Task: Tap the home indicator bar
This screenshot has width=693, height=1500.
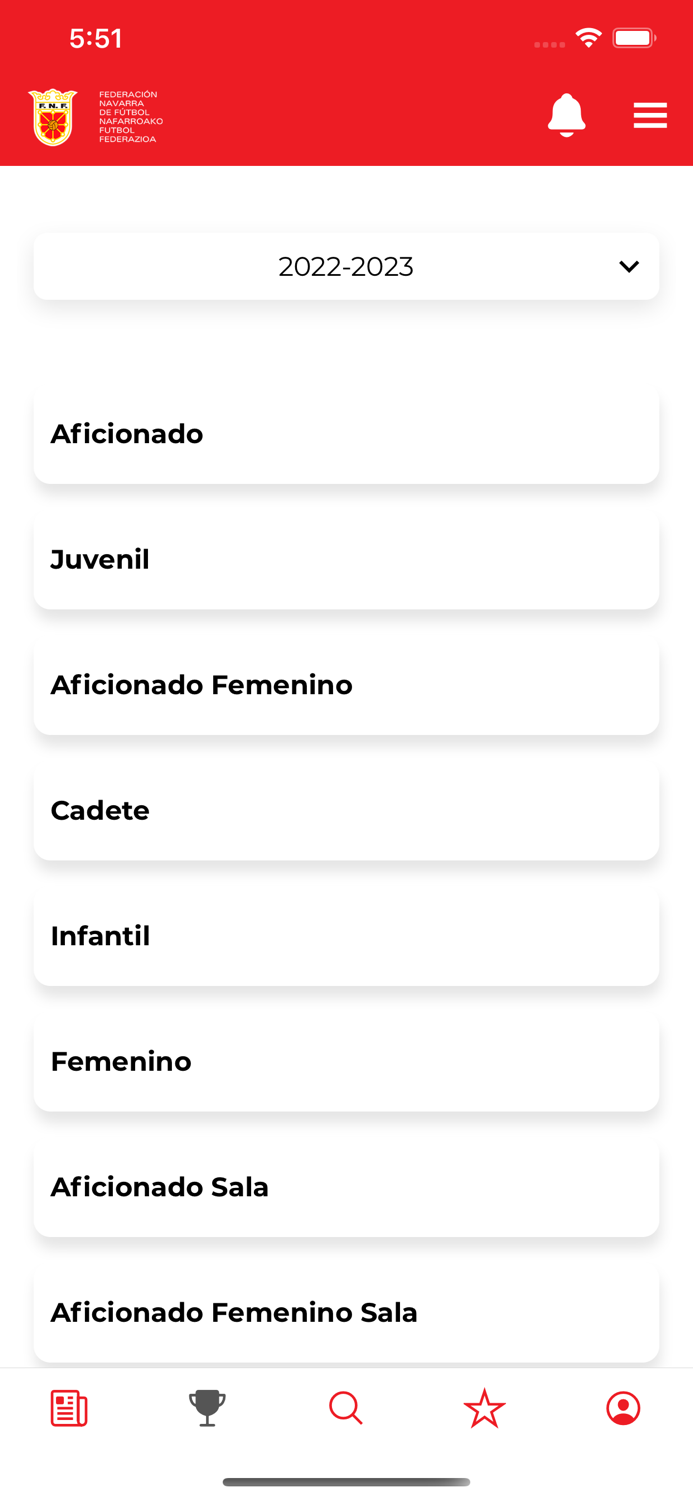Action: click(346, 1483)
